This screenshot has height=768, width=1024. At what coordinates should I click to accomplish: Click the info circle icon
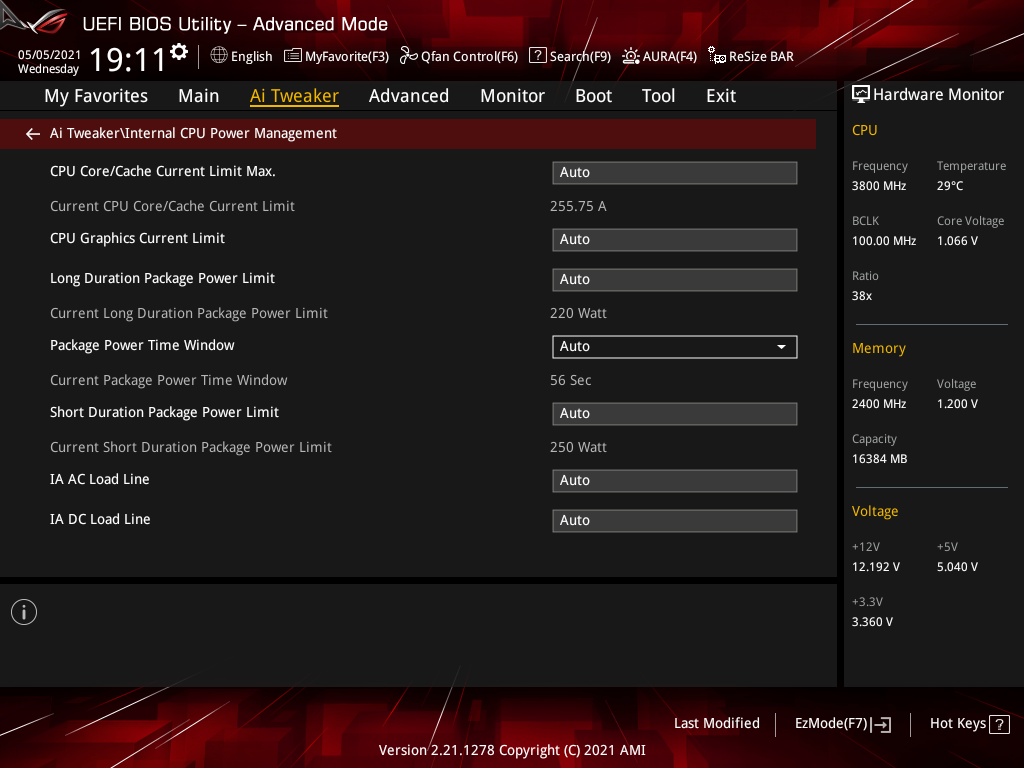pos(24,612)
